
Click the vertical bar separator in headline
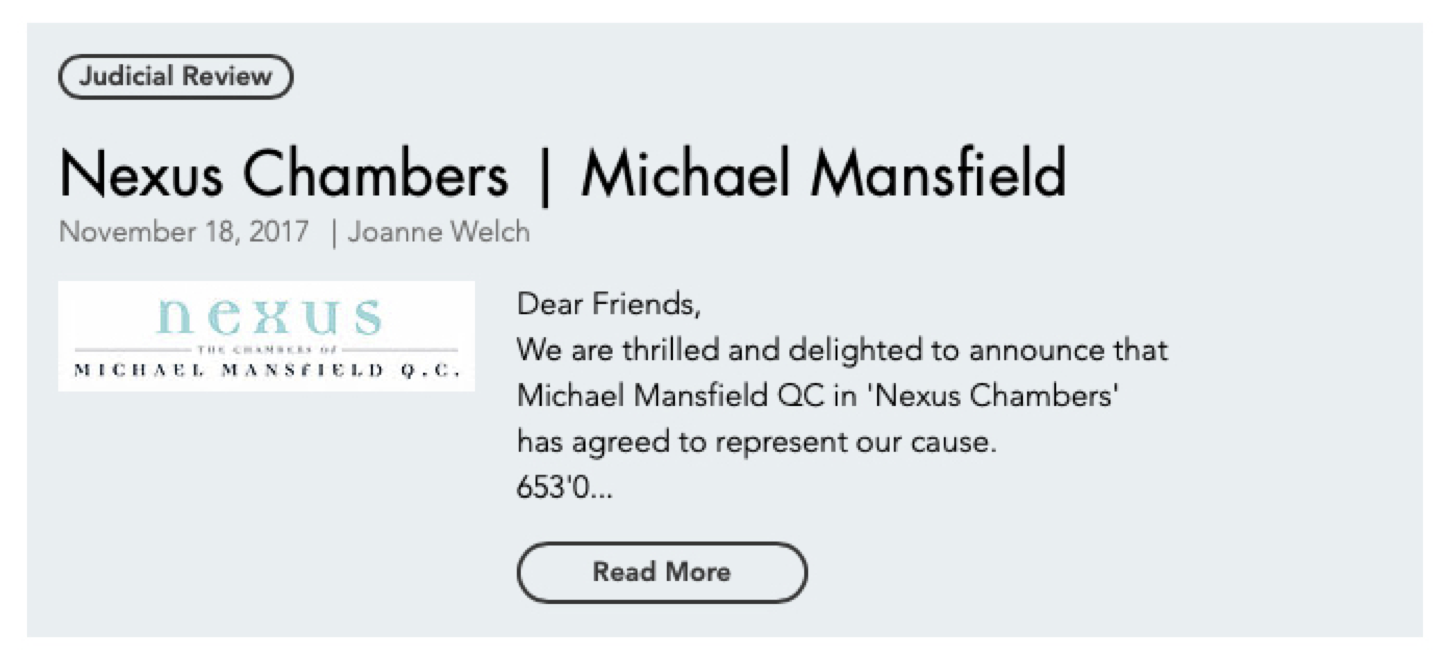[x=545, y=176]
